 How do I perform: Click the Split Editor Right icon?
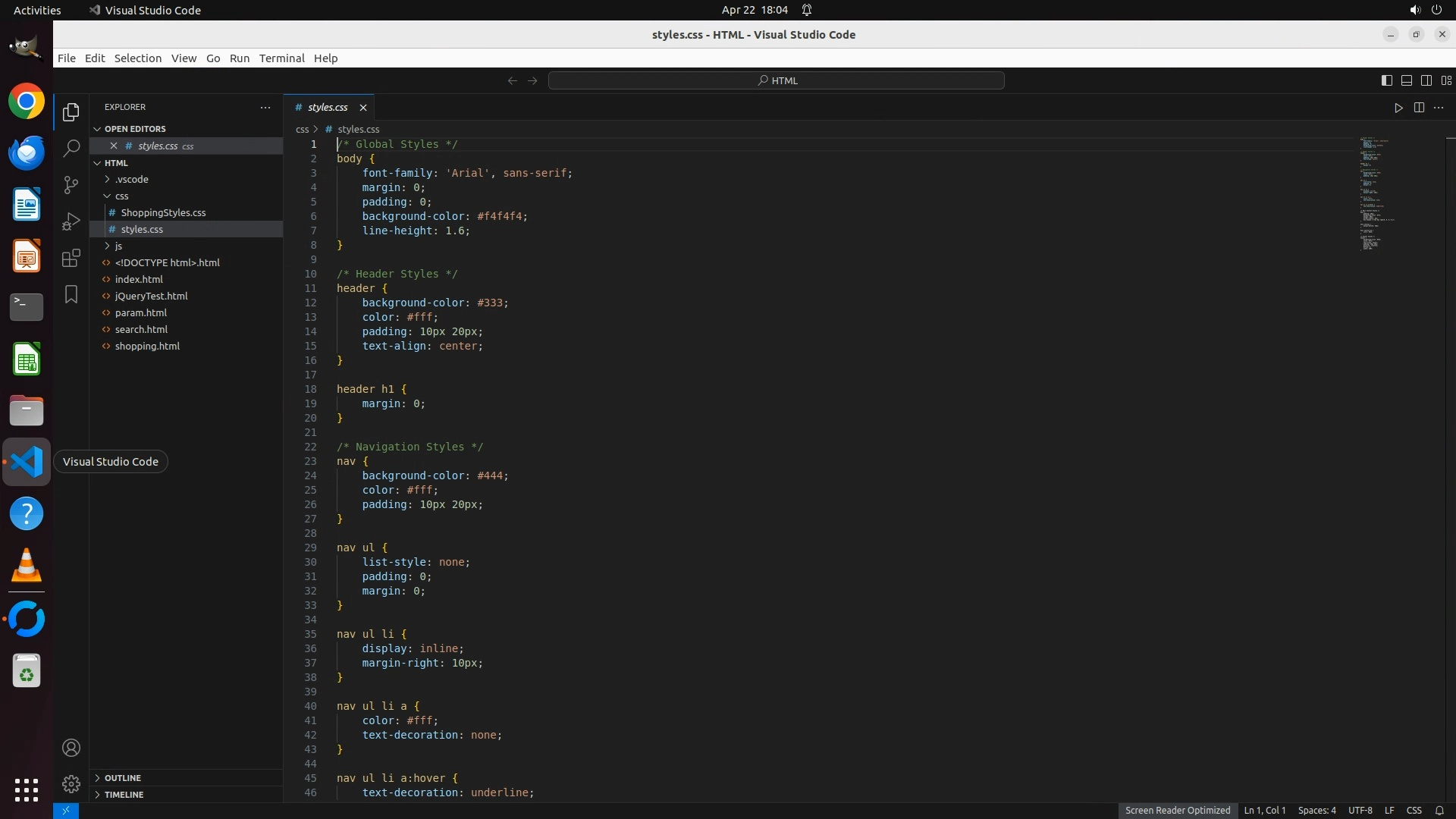[1419, 108]
